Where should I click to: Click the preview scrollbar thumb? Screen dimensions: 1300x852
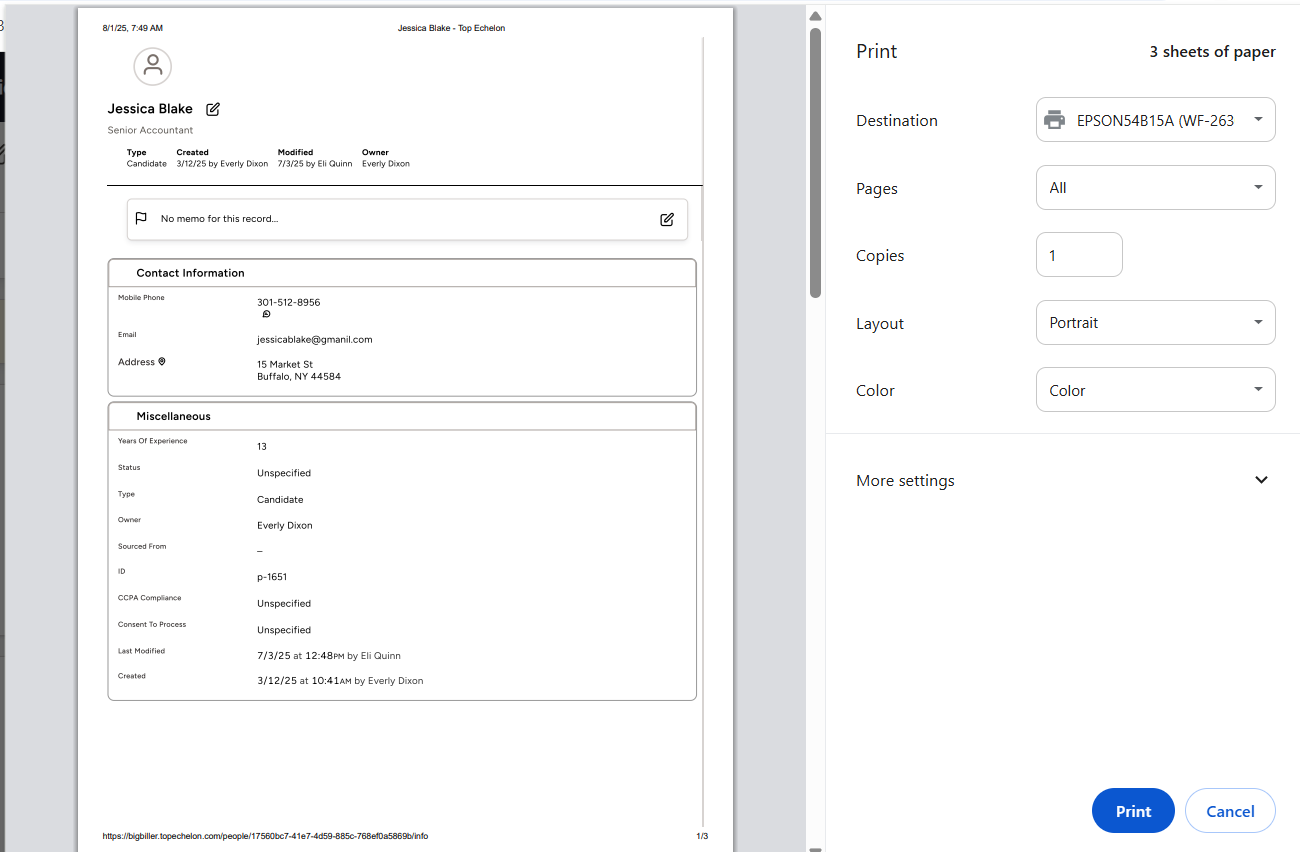click(815, 162)
